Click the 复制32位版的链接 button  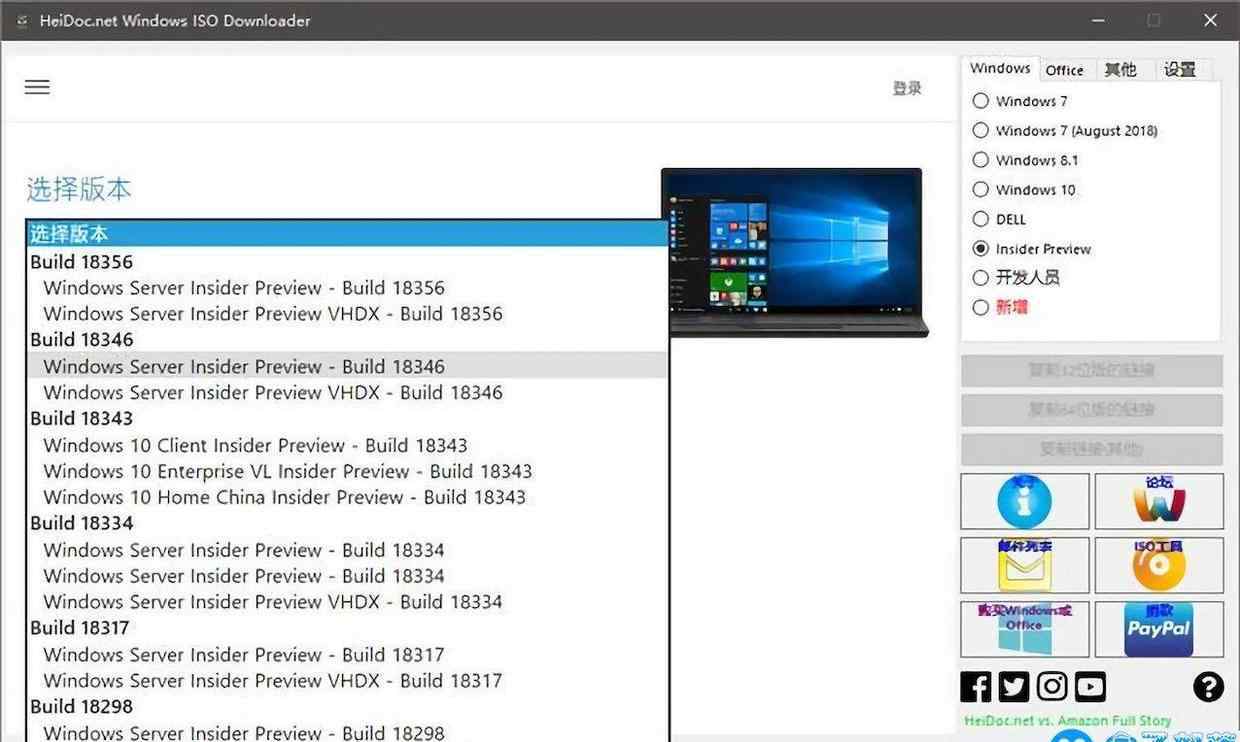[1091, 371]
